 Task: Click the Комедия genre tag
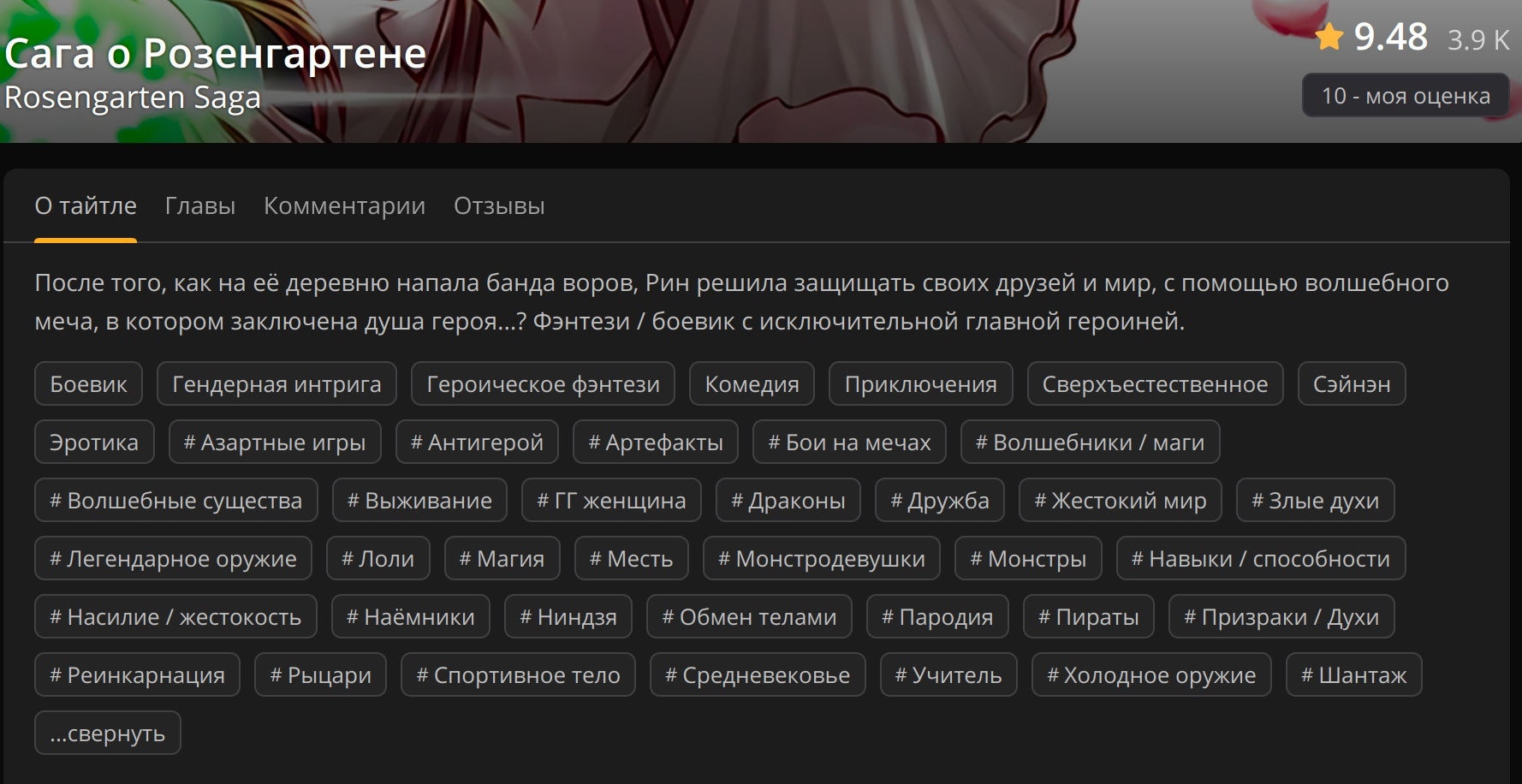[752, 384]
